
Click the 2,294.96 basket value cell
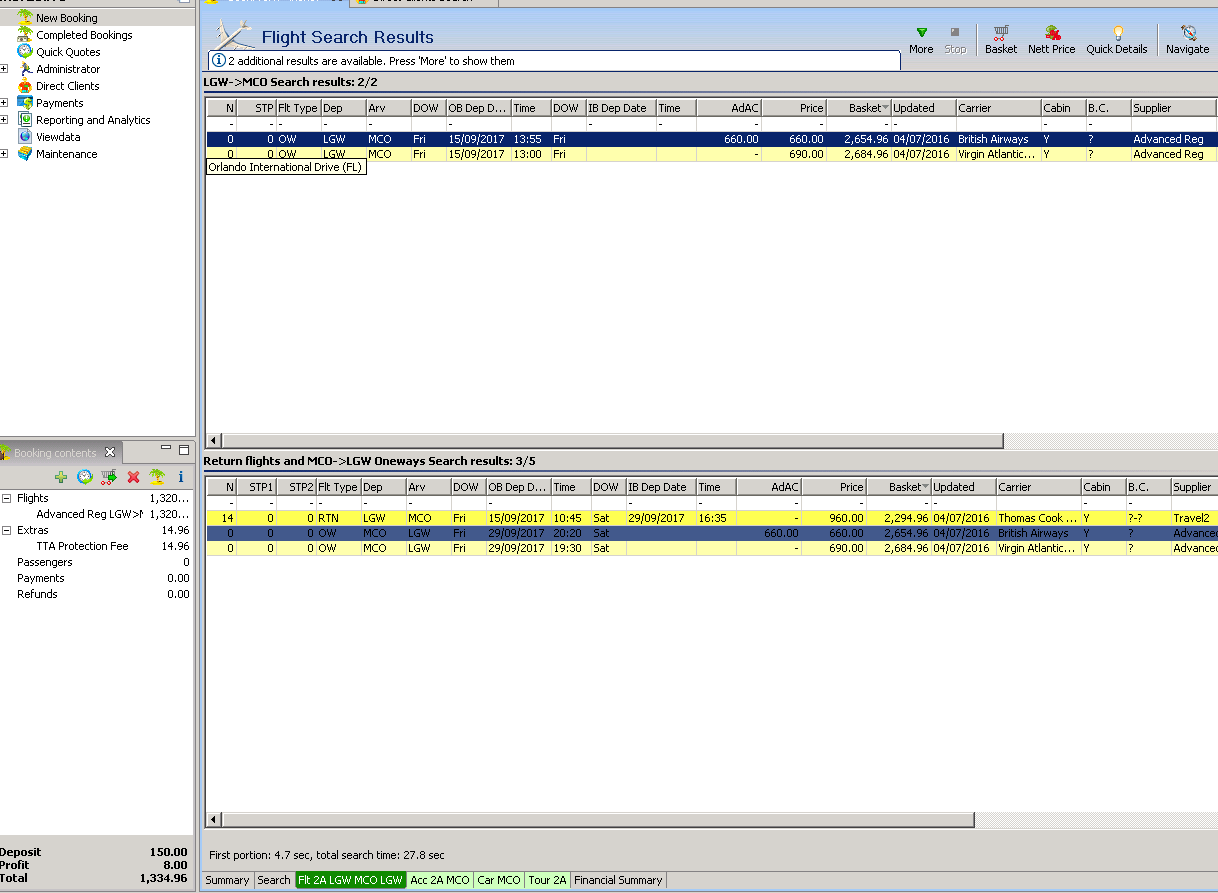pos(899,518)
